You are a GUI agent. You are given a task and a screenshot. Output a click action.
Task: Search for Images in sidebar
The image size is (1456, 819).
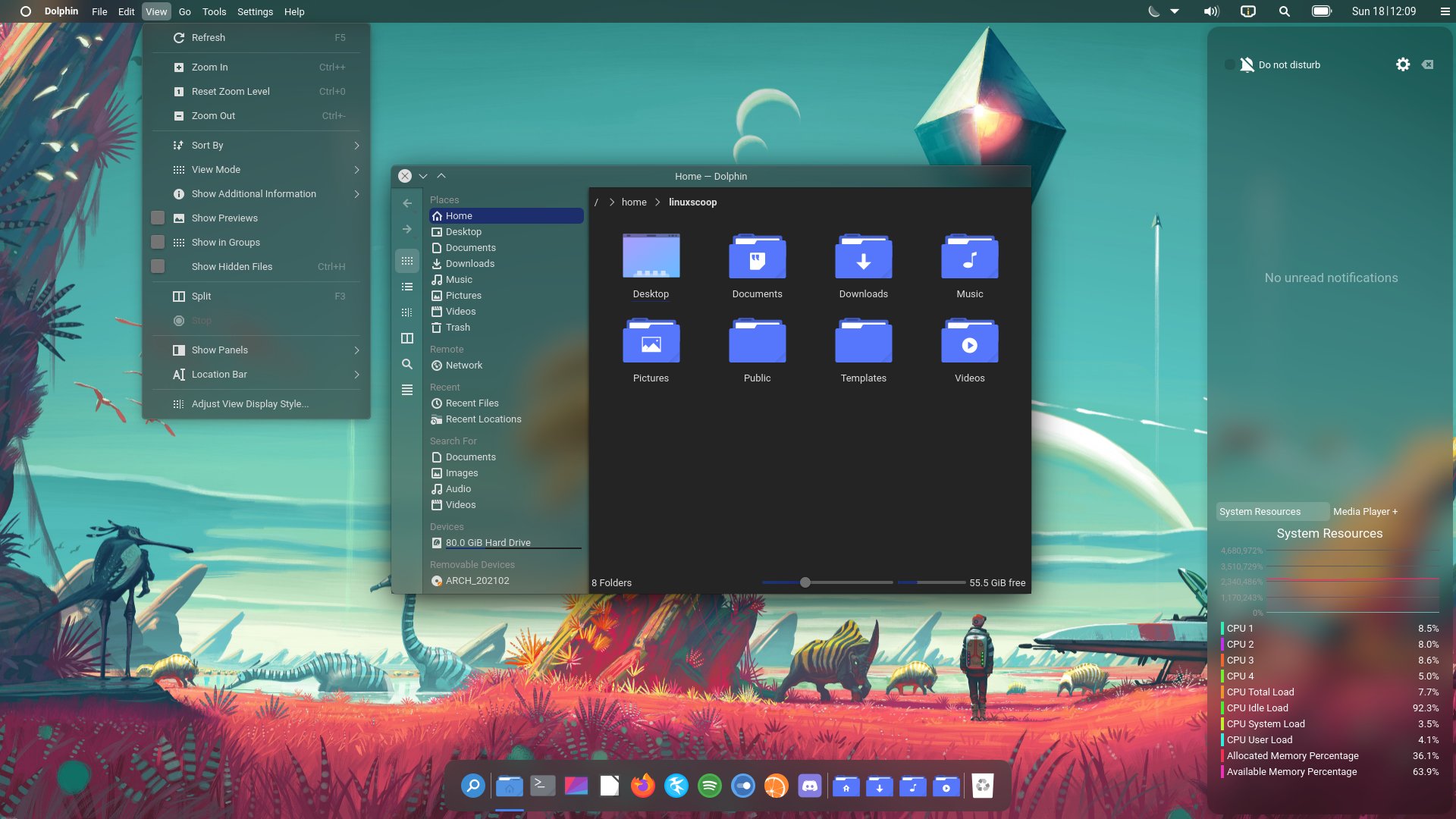(x=506, y=472)
